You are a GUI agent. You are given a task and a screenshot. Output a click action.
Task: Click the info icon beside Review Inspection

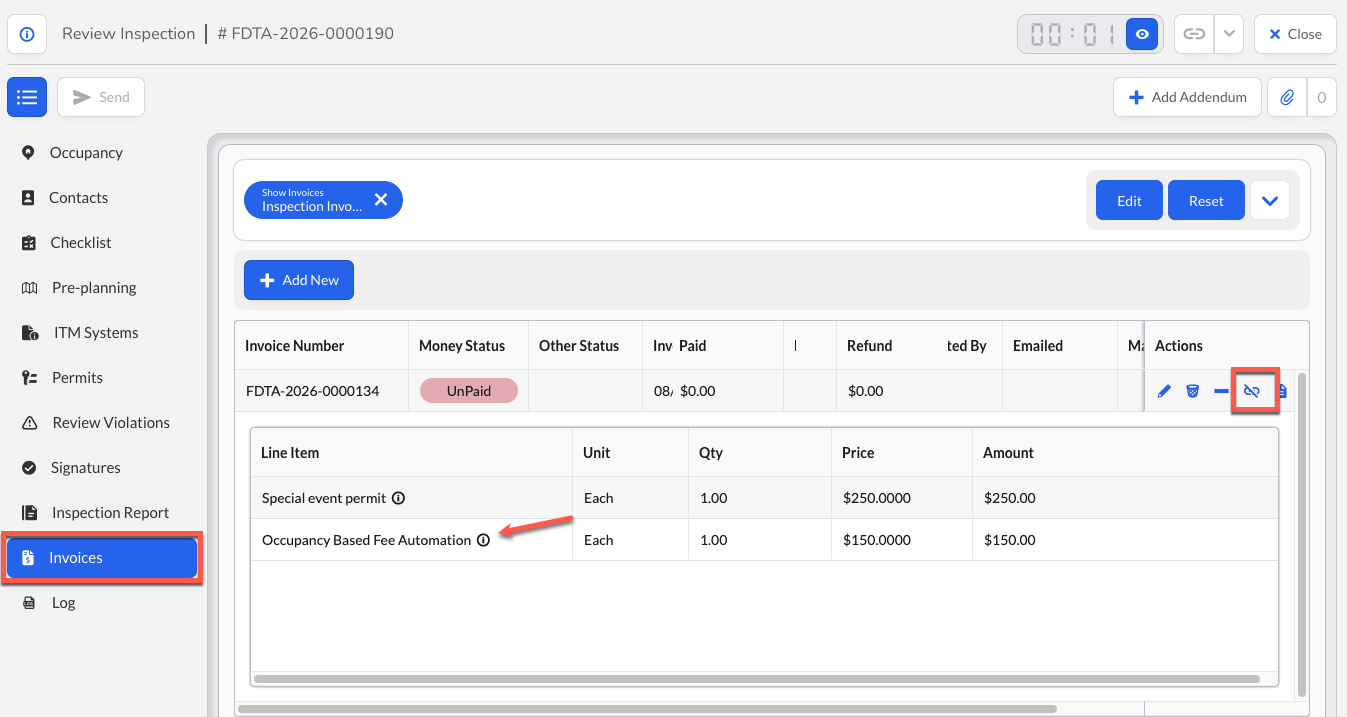pos(27,34)
